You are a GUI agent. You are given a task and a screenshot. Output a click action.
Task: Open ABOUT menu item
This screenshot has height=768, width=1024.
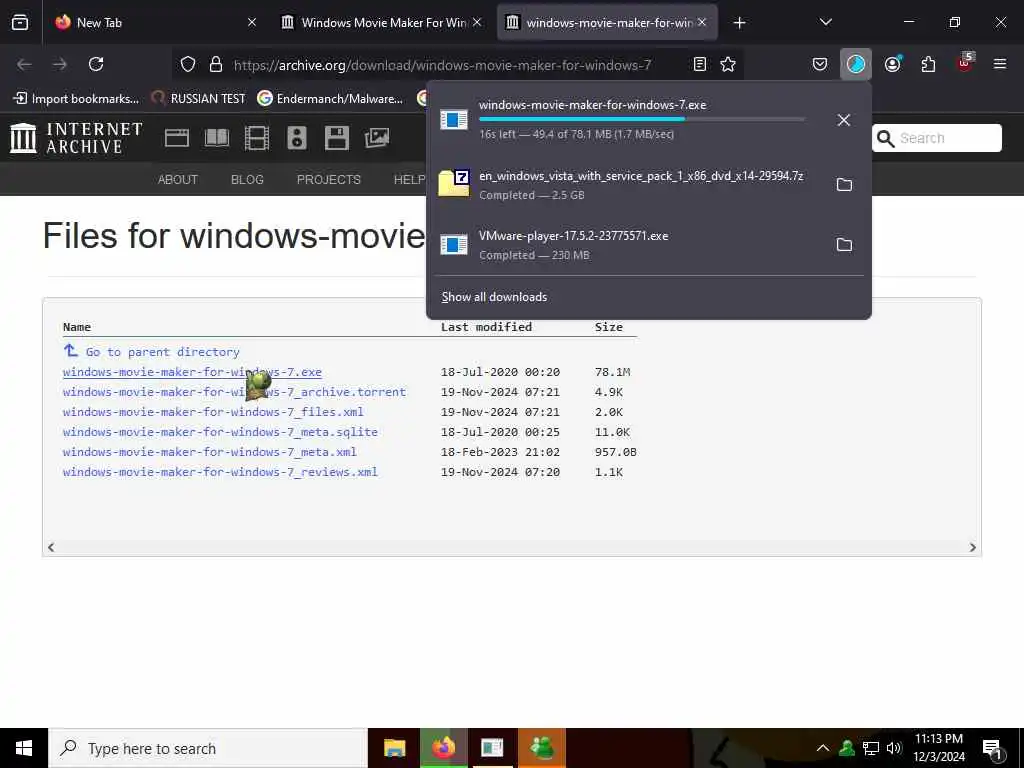pos(178,180)
